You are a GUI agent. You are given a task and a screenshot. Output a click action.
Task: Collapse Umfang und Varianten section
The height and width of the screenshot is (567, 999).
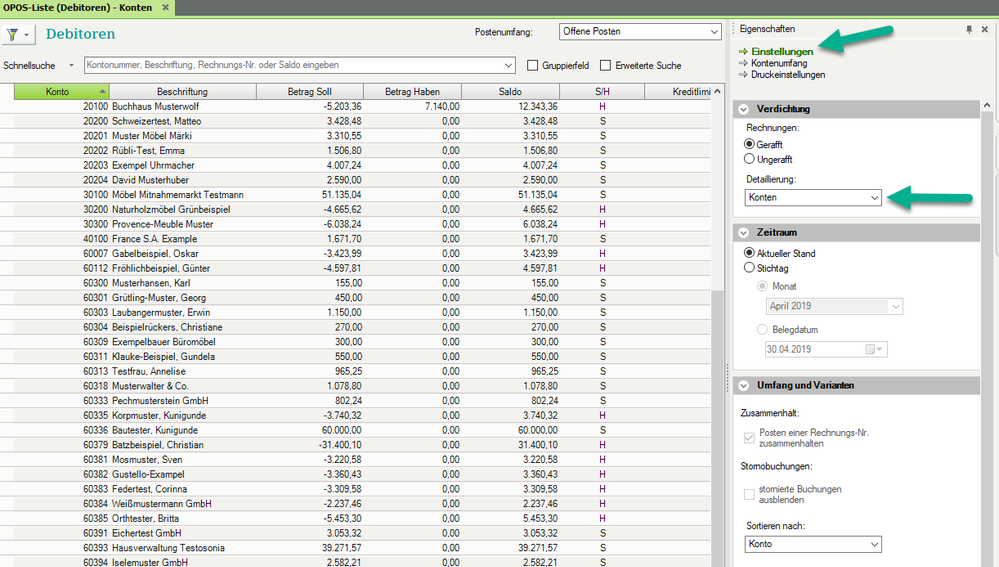(744, 385)
